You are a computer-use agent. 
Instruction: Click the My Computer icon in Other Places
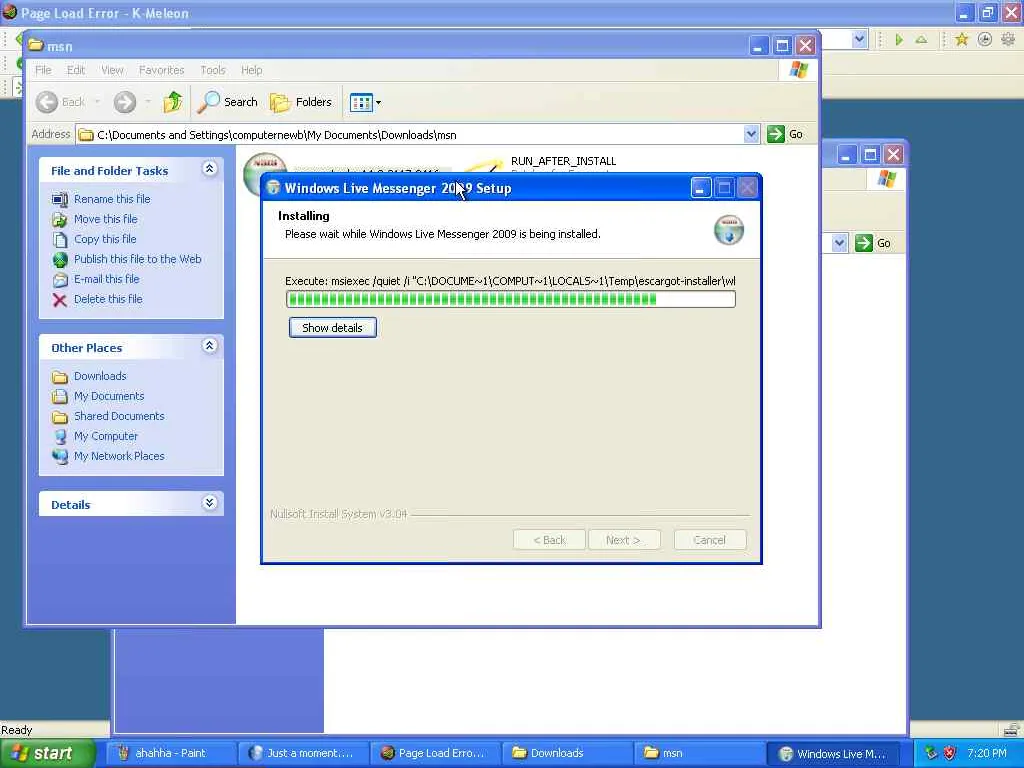60,436
